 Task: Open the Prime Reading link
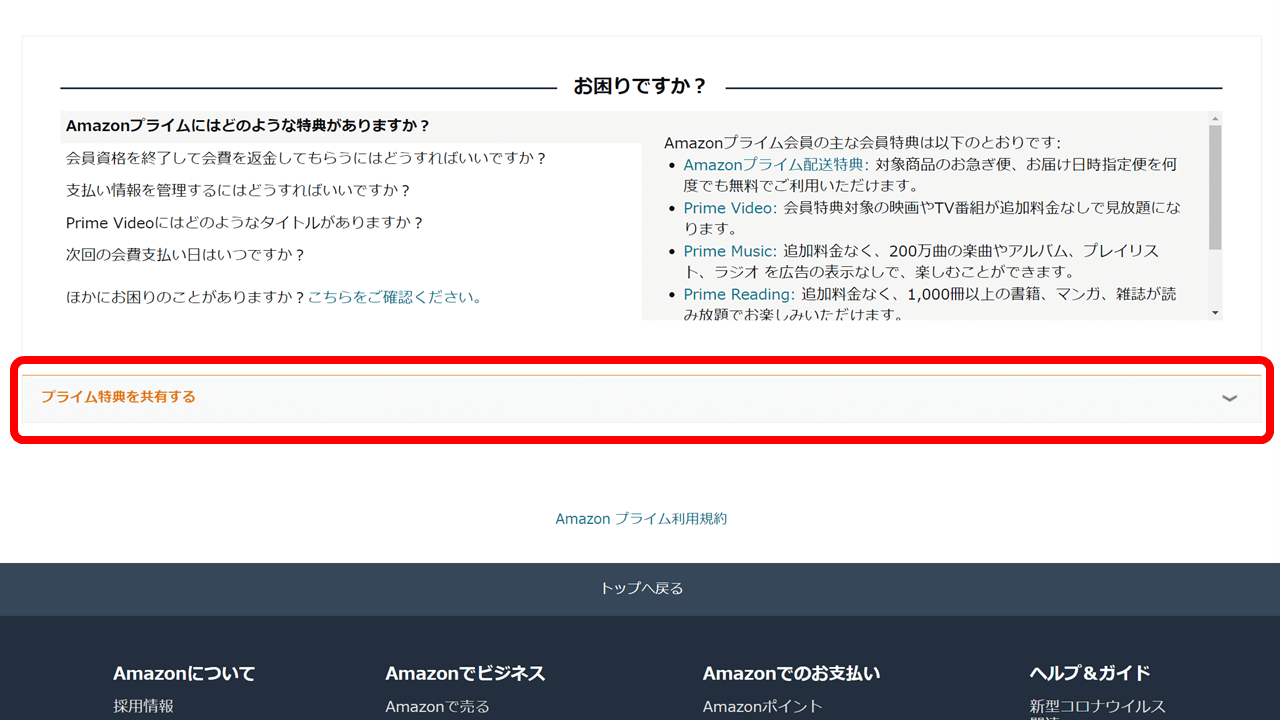[738, 294]
